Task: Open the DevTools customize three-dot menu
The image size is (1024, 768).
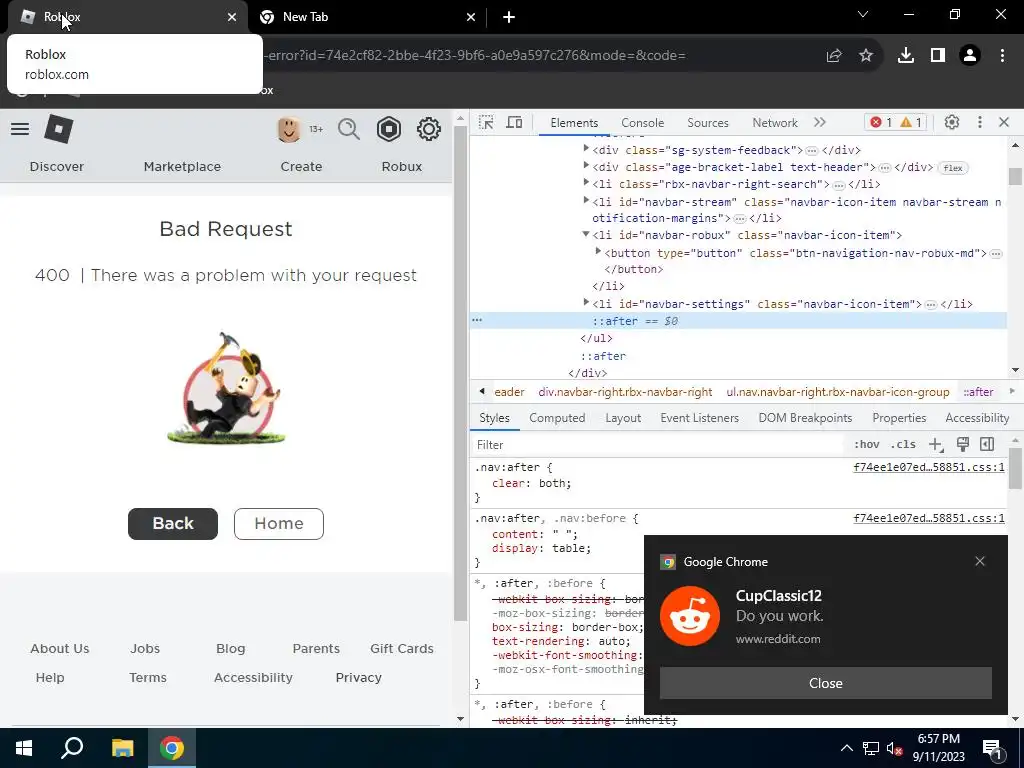Action: tap(979, 122)
